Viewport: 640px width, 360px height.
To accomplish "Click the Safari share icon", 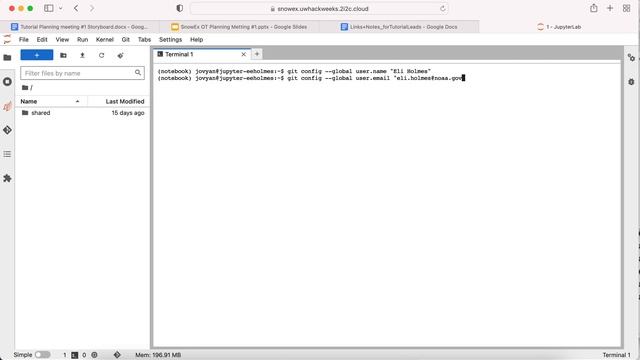I will click(x=594, y=8).
